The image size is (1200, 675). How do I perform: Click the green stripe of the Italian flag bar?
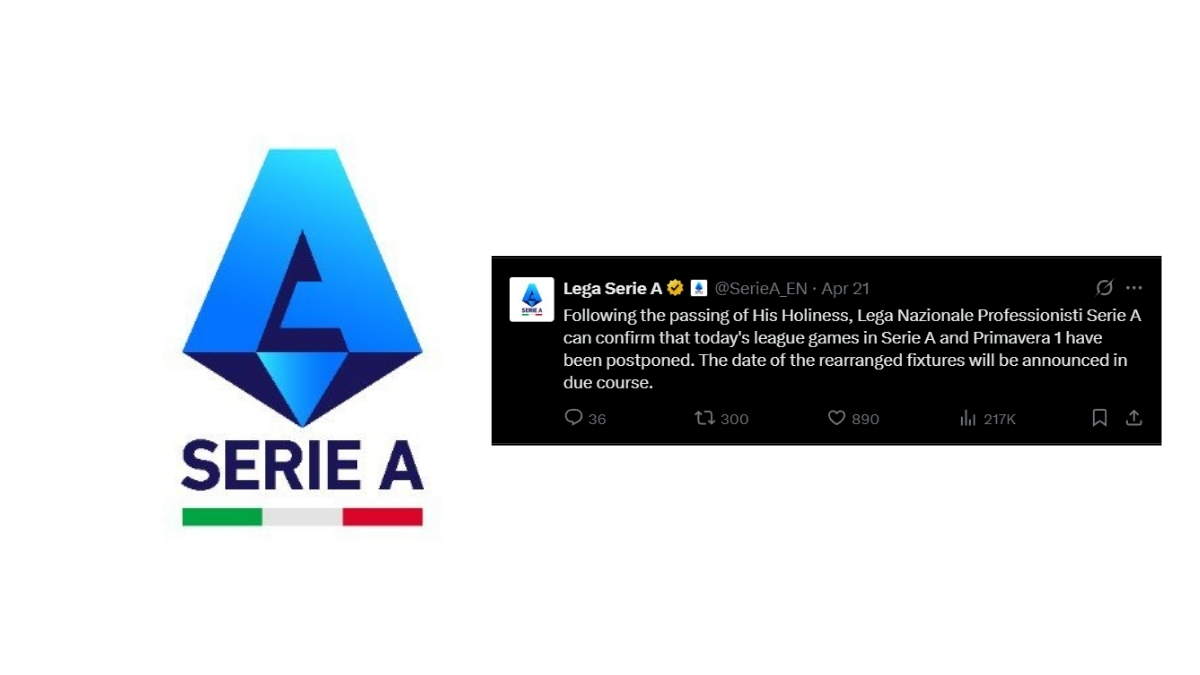222,517
